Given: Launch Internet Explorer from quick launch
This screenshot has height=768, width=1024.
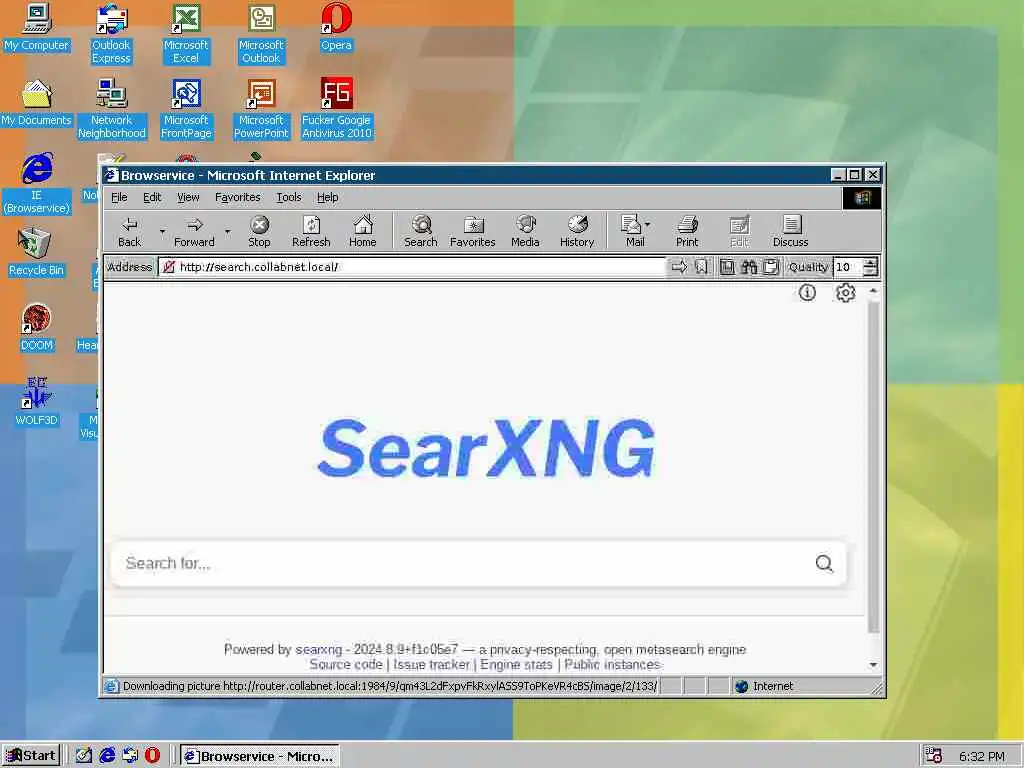Looking at the screenshot, I should tap(107, 755).
